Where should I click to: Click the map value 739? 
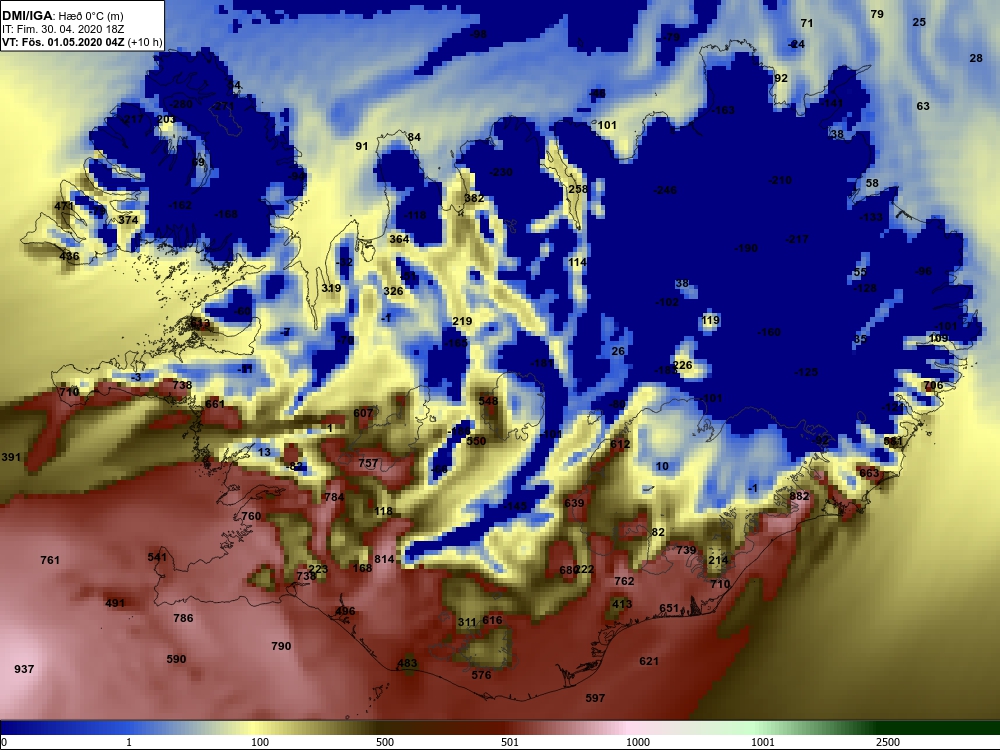click(x=686, y=550)
